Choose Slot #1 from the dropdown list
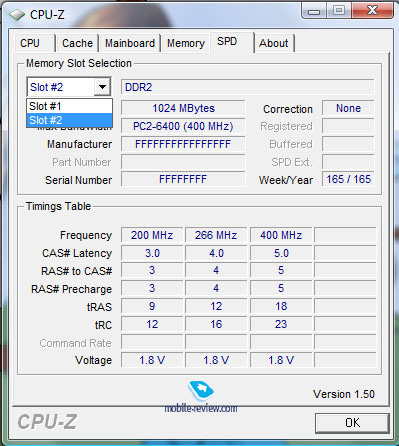The image size is (399, 446). 69,106
